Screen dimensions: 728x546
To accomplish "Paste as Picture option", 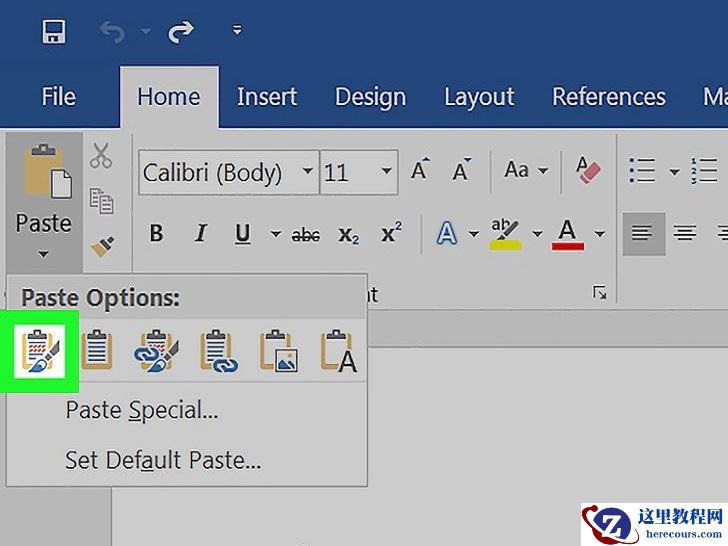I will tap(277, 352).
